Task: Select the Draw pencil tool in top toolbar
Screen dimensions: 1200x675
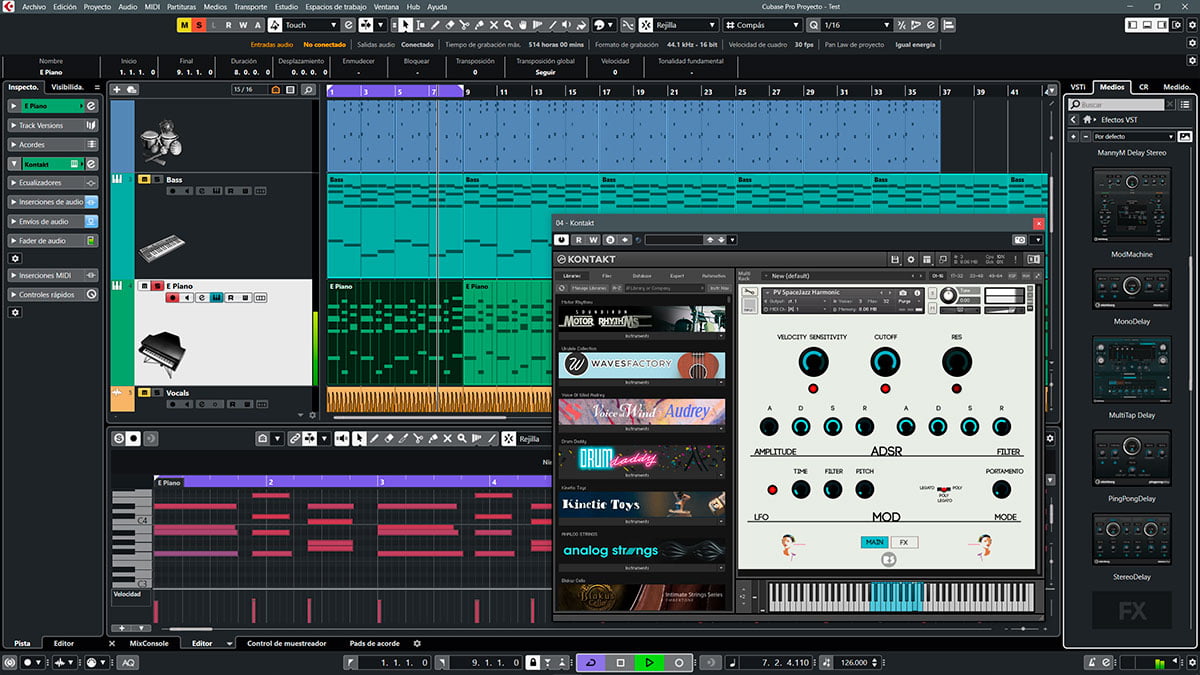Action: (x=434, y=24)
